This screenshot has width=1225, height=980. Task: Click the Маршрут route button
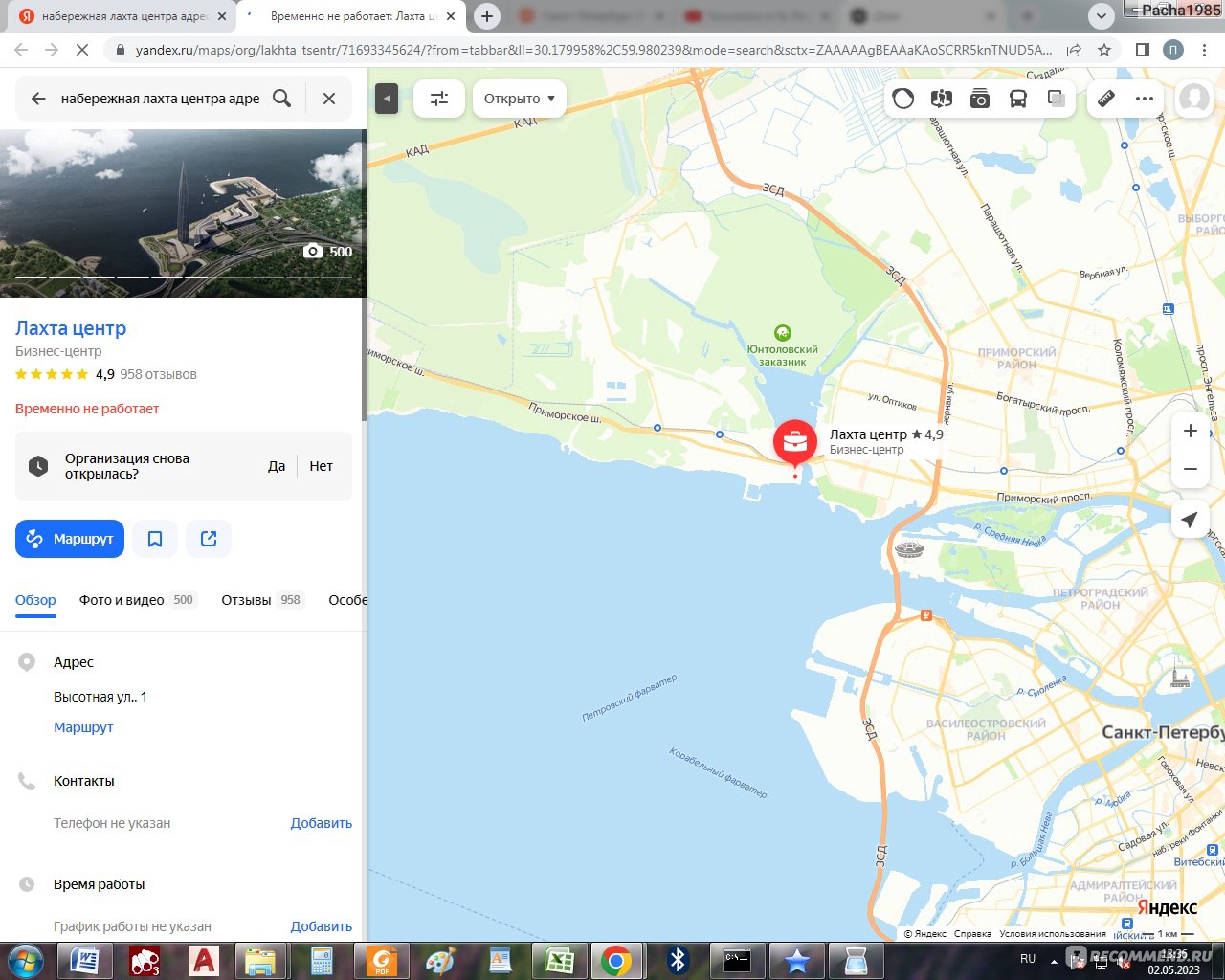[69, 538]
